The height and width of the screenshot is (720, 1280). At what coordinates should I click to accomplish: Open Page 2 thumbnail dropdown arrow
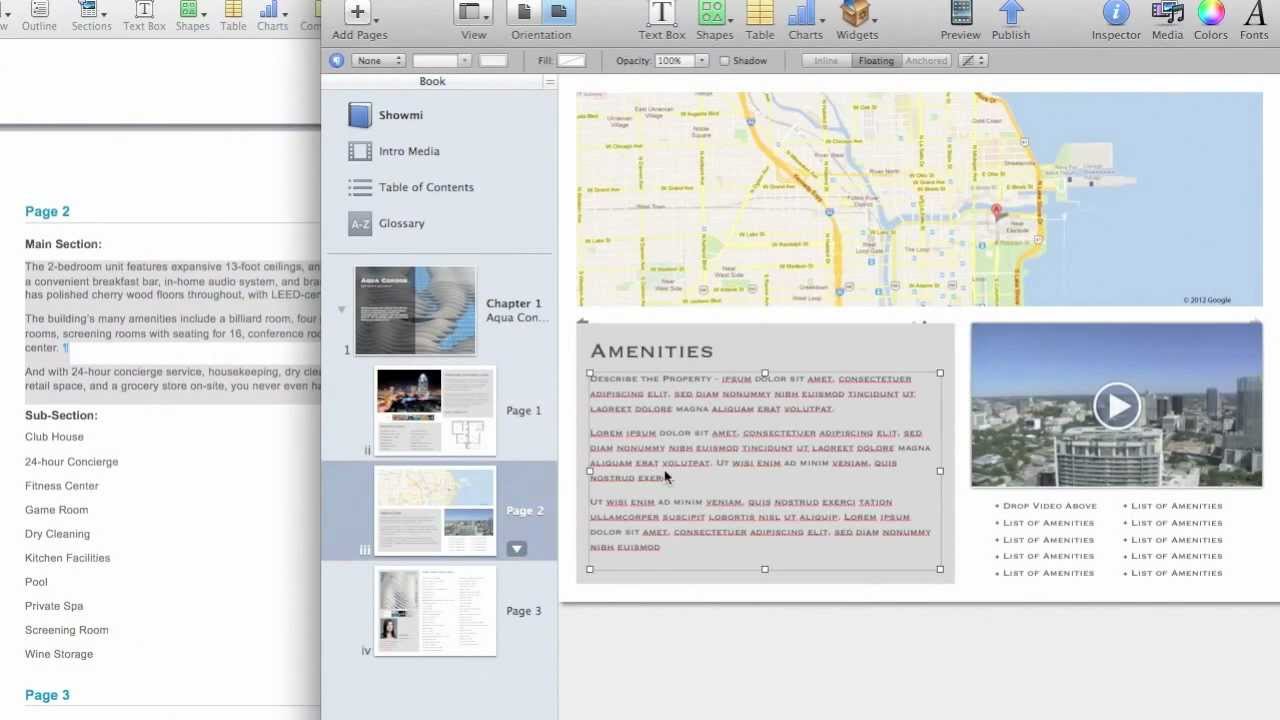(x=516, y=549)
